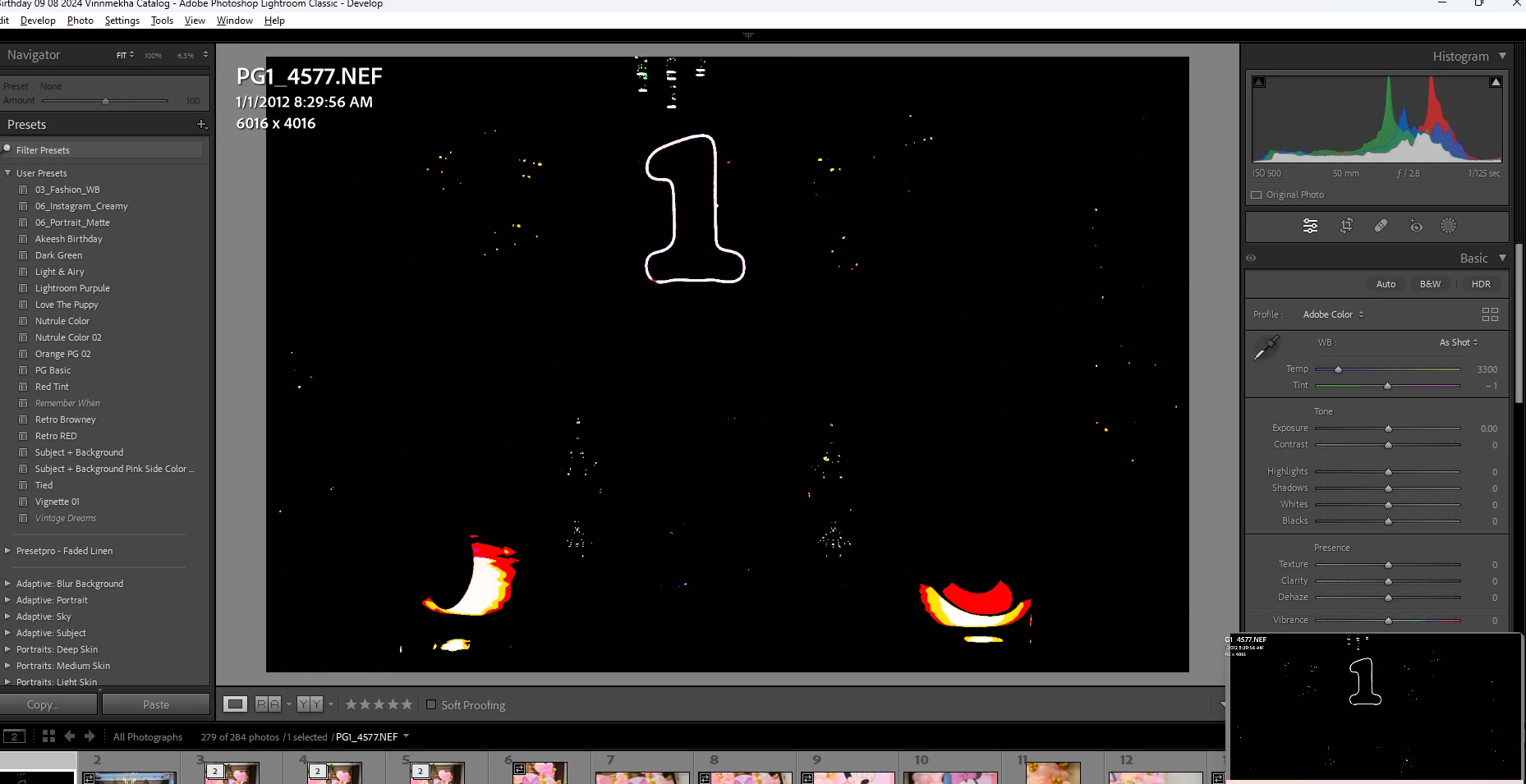Click the YY before/after view icon
The height and width of the screenshot is (784, 1526).
tap(310, 704)
